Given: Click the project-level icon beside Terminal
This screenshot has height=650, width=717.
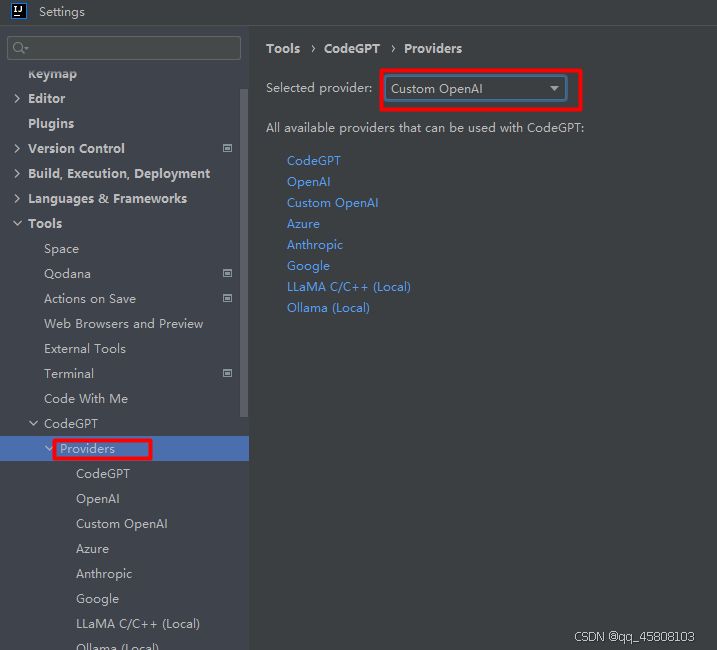Looking at the screenshot, I should tap(227, 373).
